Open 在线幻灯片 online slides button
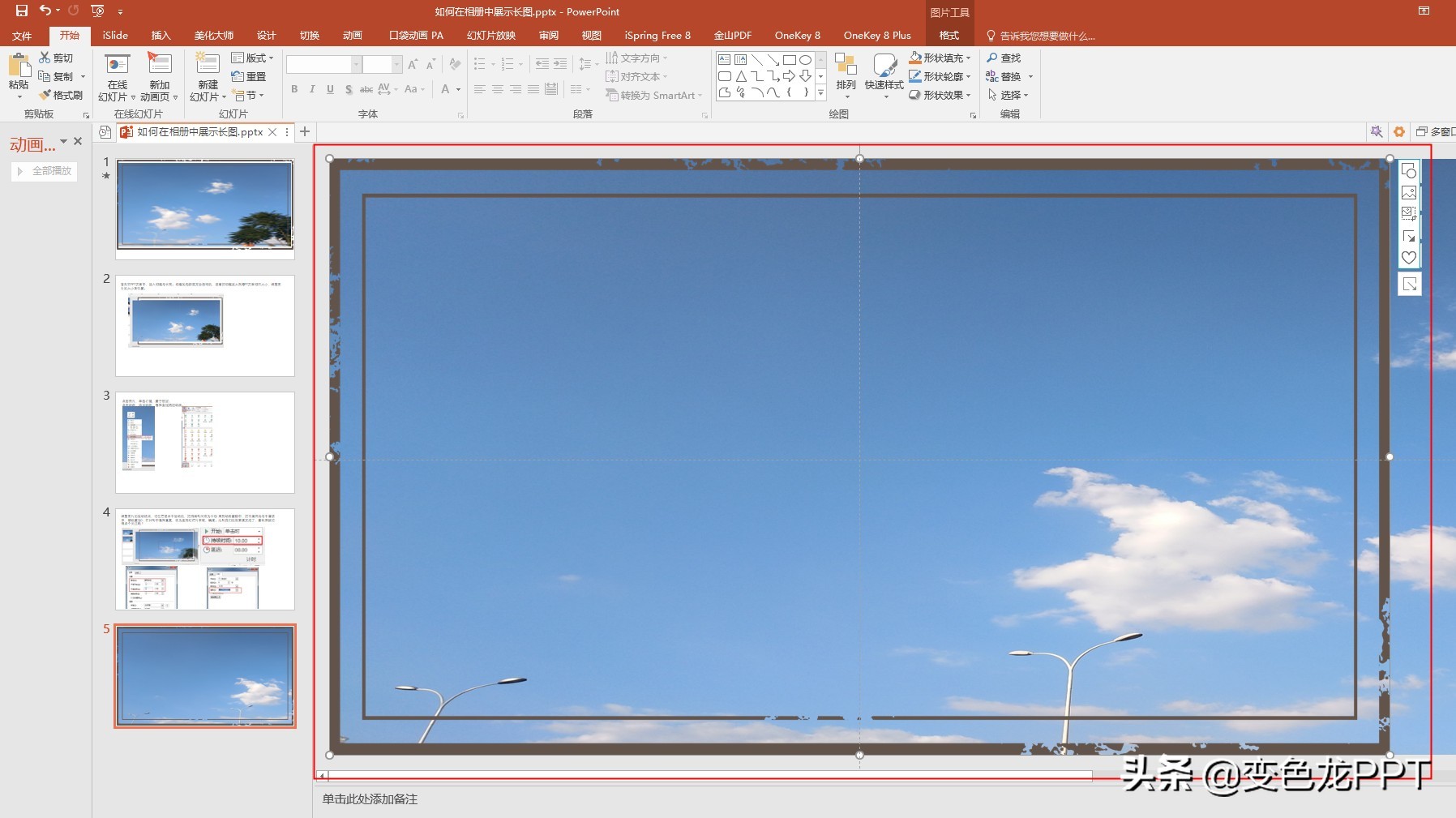The height and width of the screenshot is (818, 1456). [x=118, y=77]
